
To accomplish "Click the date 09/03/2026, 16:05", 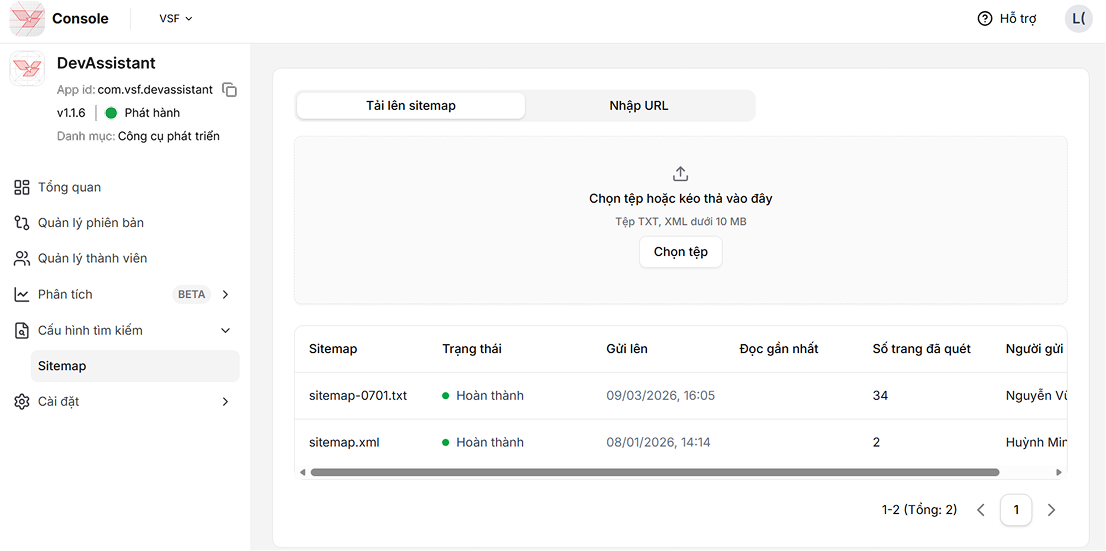I will [661, 396].
